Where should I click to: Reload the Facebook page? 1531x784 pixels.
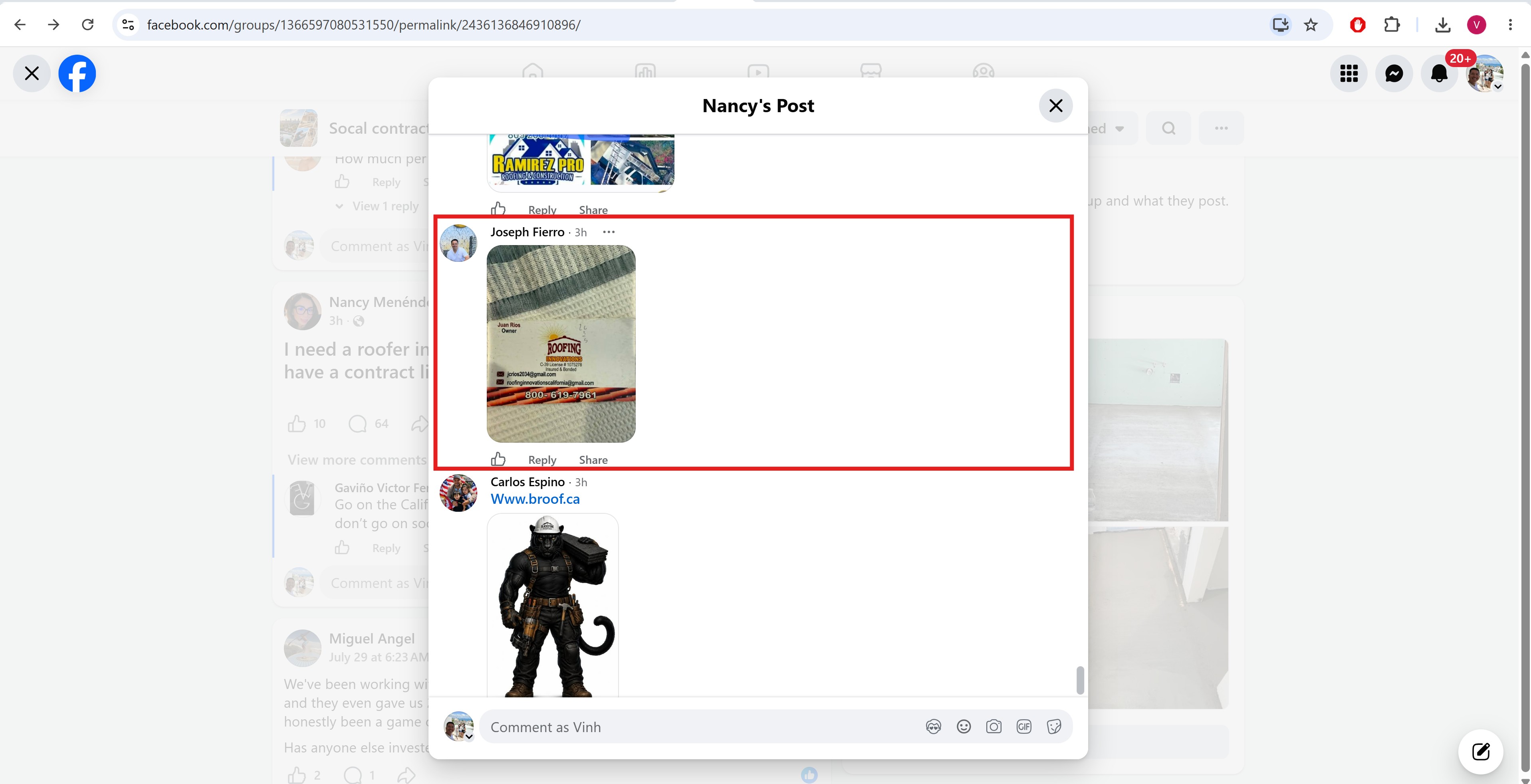coord(87,25)
